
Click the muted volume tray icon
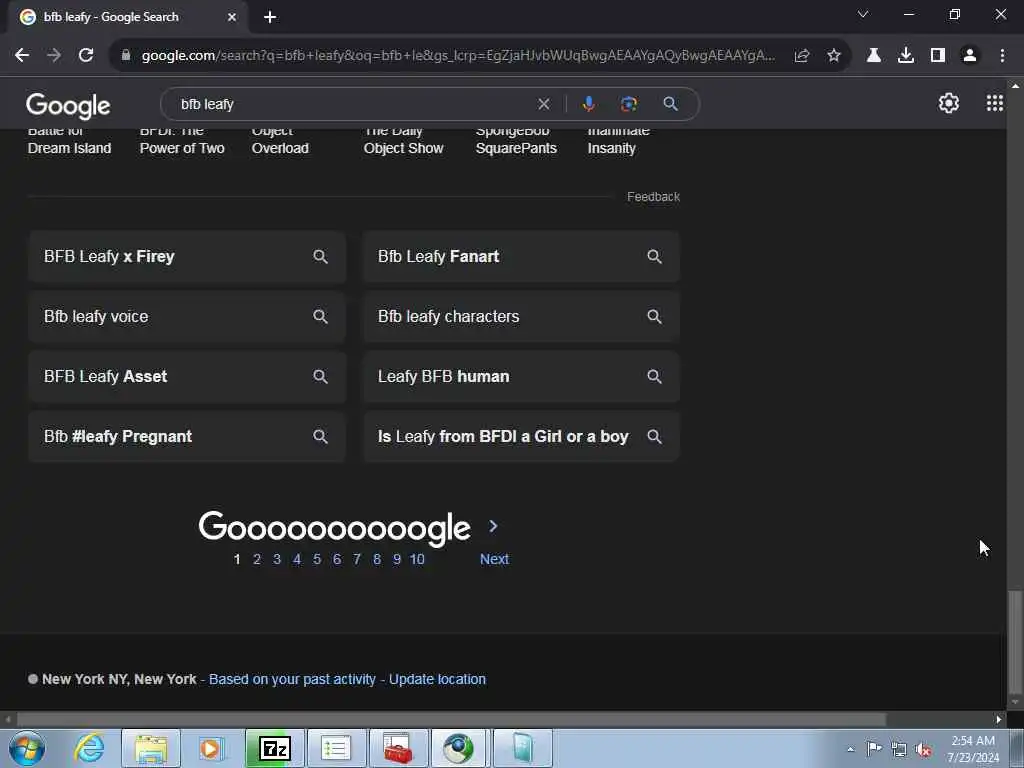click(923, 749)
